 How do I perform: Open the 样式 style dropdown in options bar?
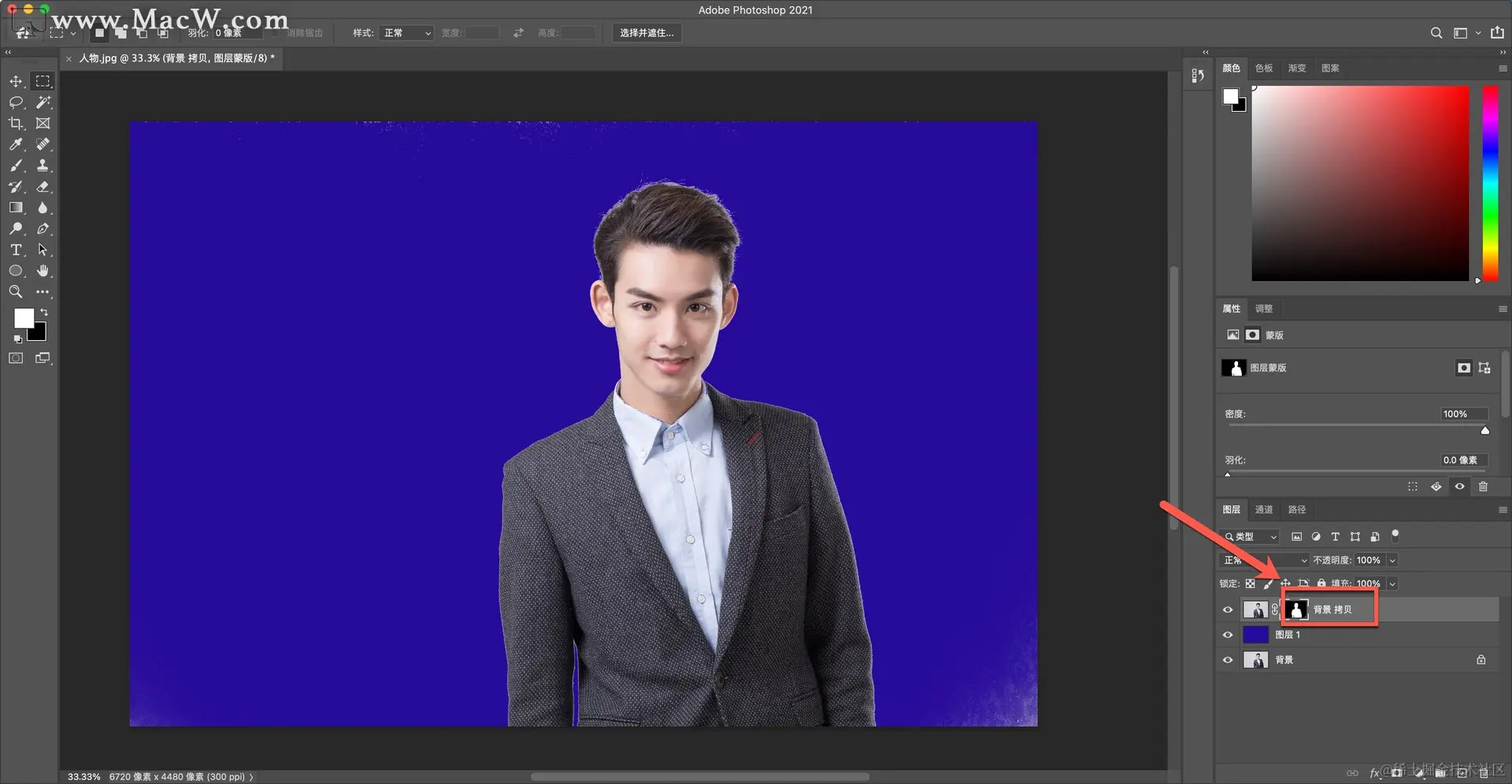406,33
